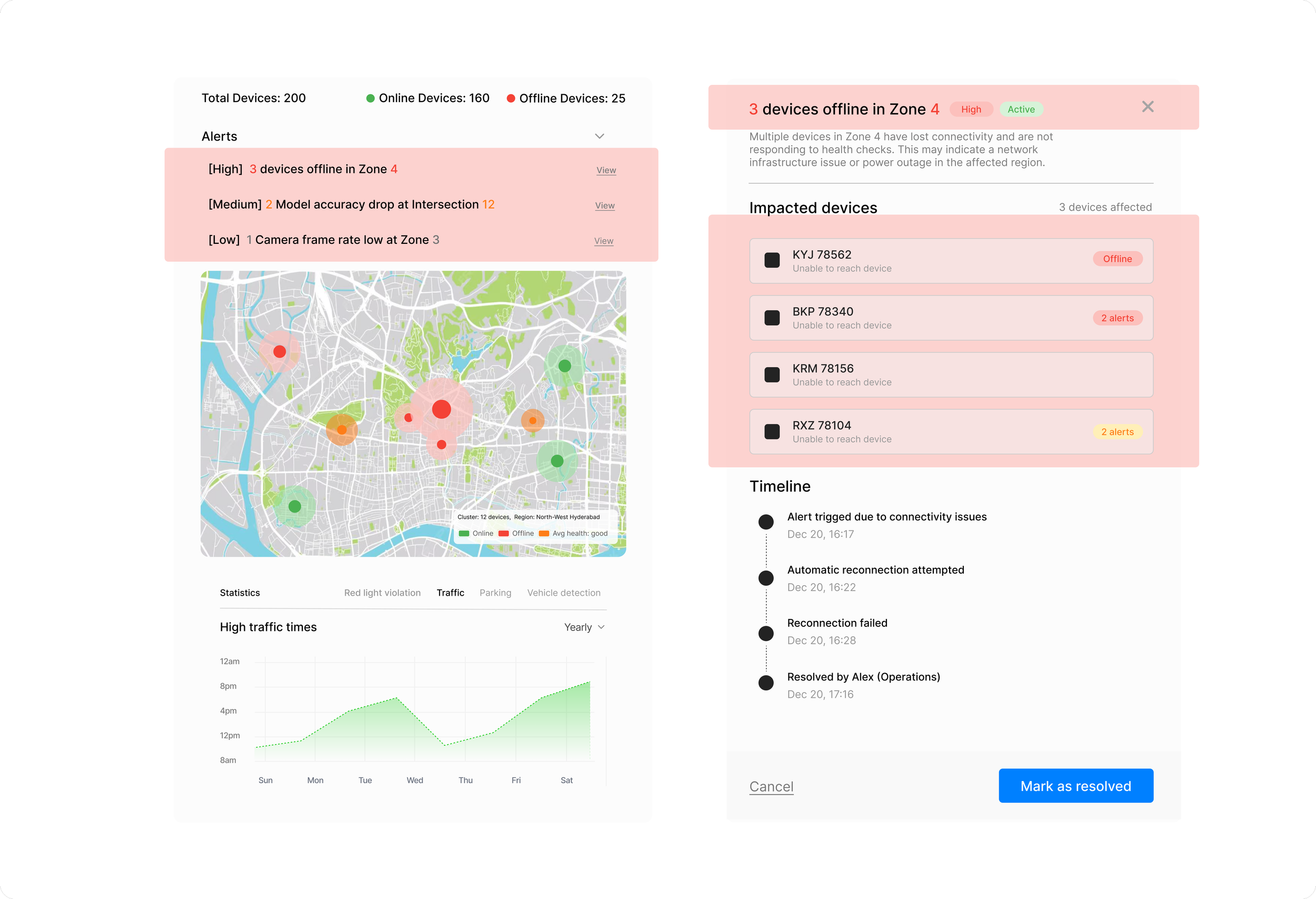1316x899 pixels.
Task: Click the large red offline cluster on the map
Action: click(x=441, y=409)
